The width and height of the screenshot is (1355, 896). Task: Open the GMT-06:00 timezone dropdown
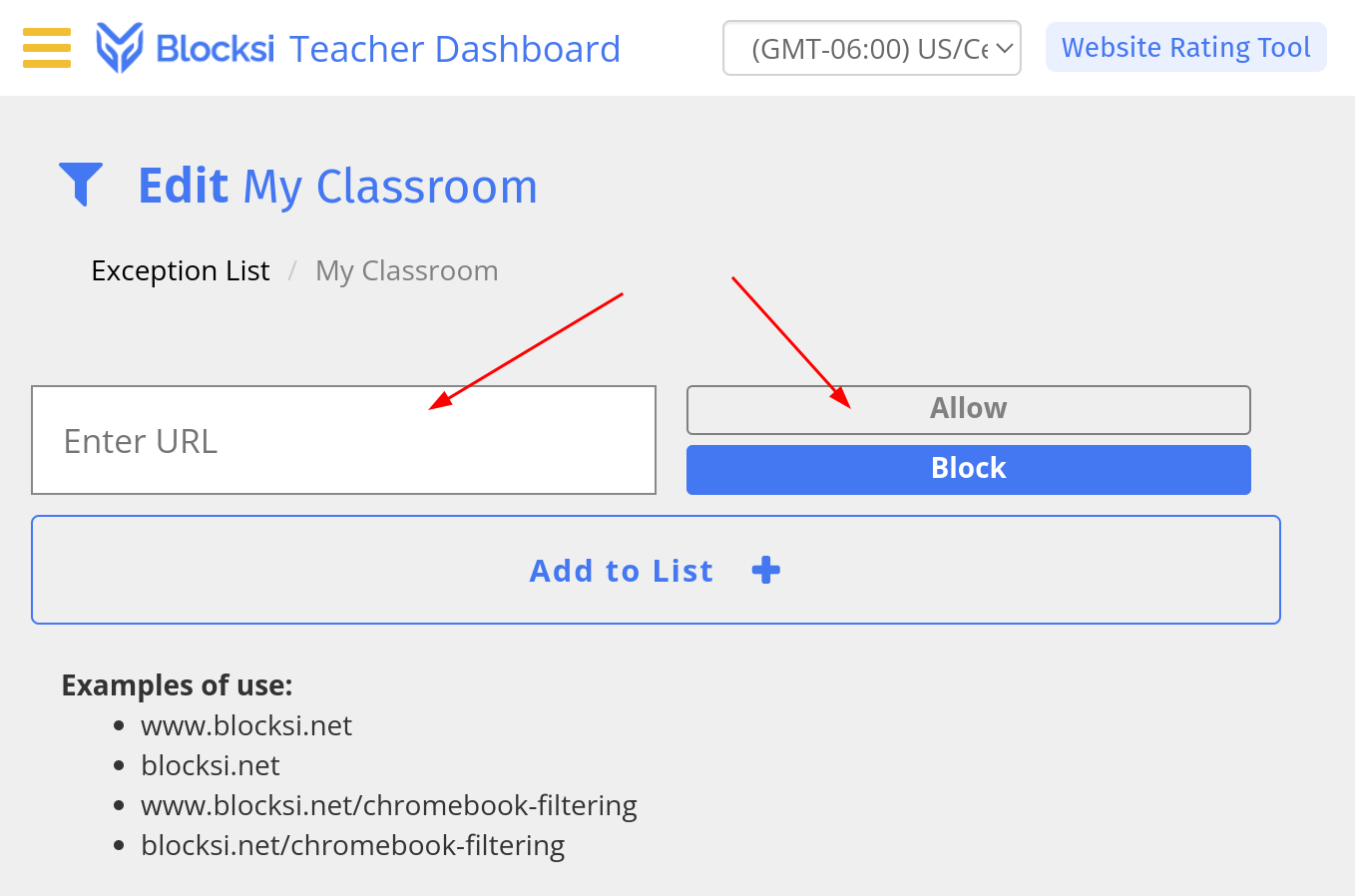point(872,48)
